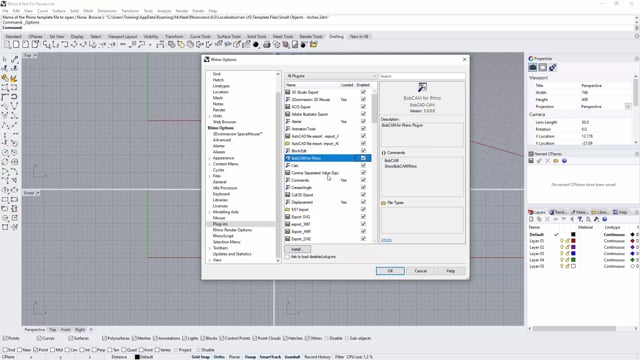Expand the Modeling Aids tree node
This screenshot has height=360, width=640.
[210, 212]
